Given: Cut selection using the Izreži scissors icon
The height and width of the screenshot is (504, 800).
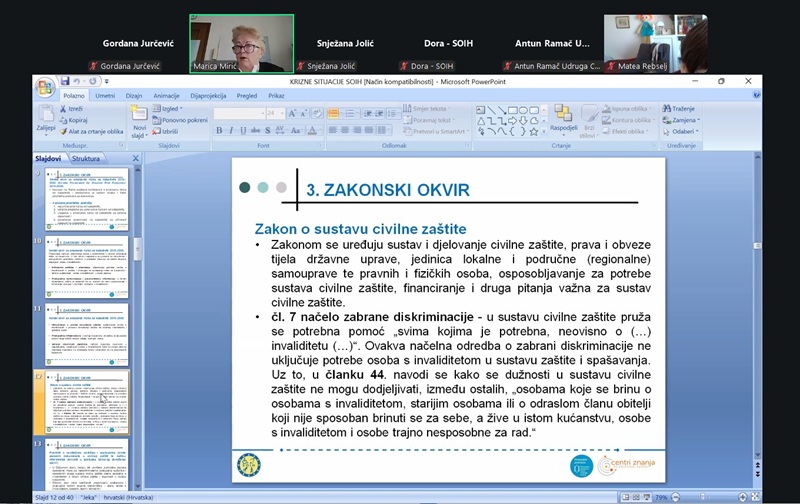Looking at the screenshot, I should (76, 108).
